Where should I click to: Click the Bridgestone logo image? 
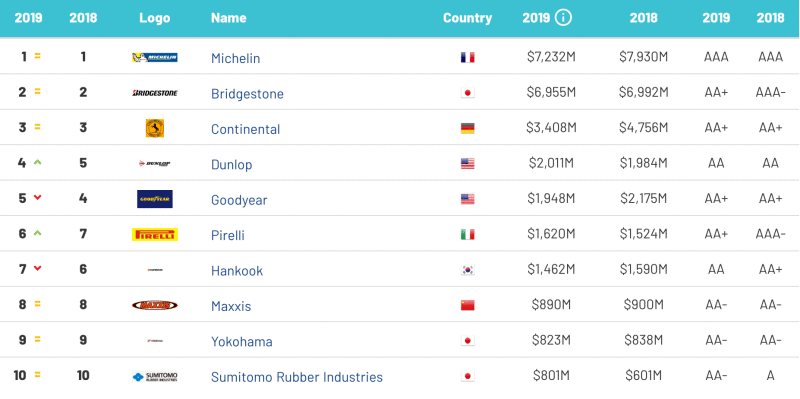pyautogui.click(x=155, y=93)
